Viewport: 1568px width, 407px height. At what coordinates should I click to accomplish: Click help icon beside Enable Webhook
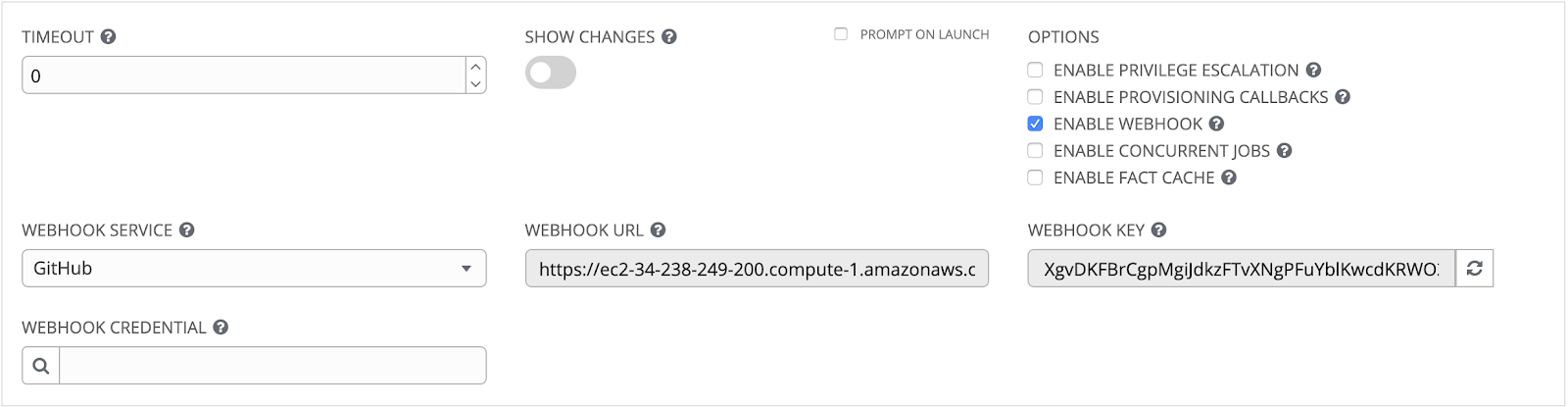point(1217,124)
